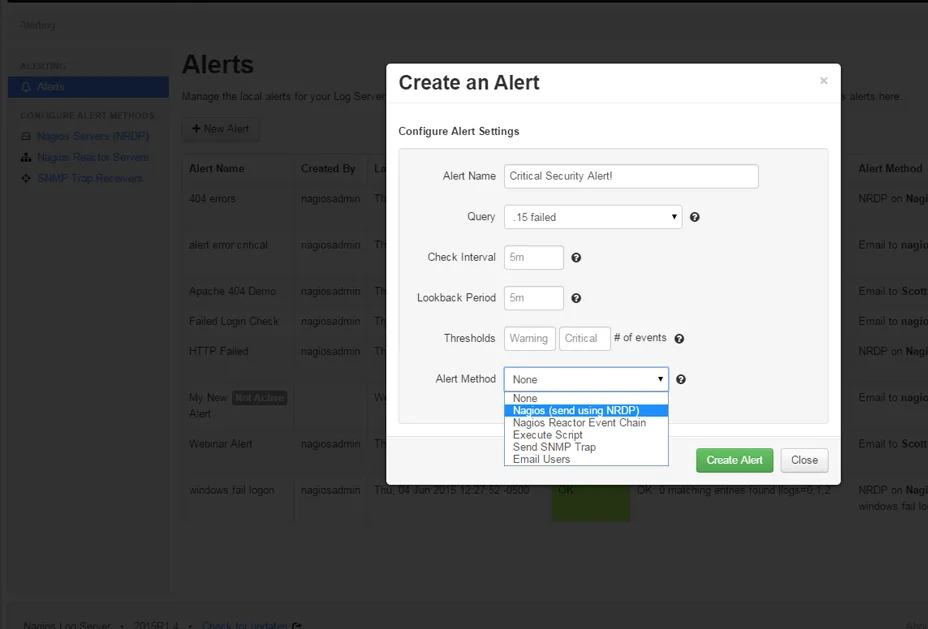Choose None in the Alert Method list
This screenshot has width=928, height=629.
click(587, 398)
